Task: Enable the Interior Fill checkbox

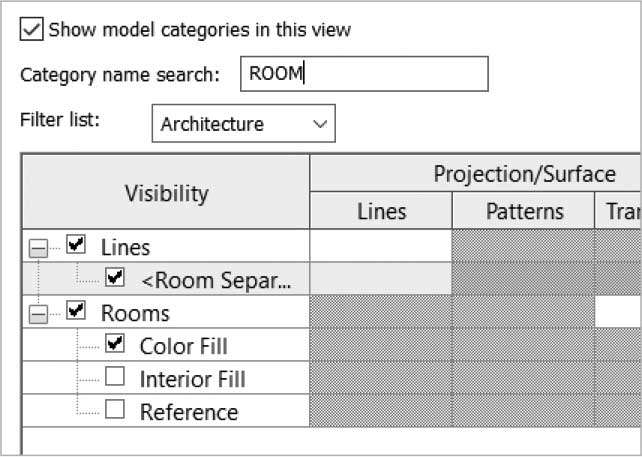Action: pyautogui.click(x=115, y=376)
